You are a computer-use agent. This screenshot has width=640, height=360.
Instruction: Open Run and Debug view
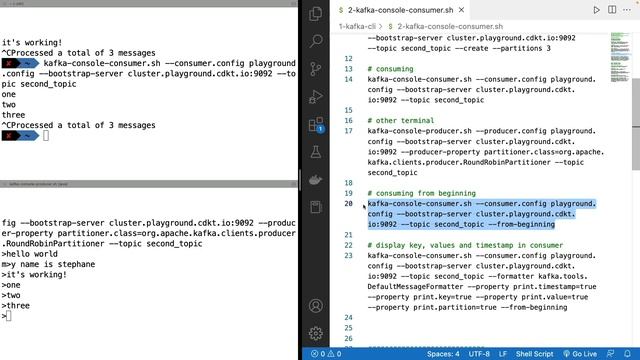point(316,97)
